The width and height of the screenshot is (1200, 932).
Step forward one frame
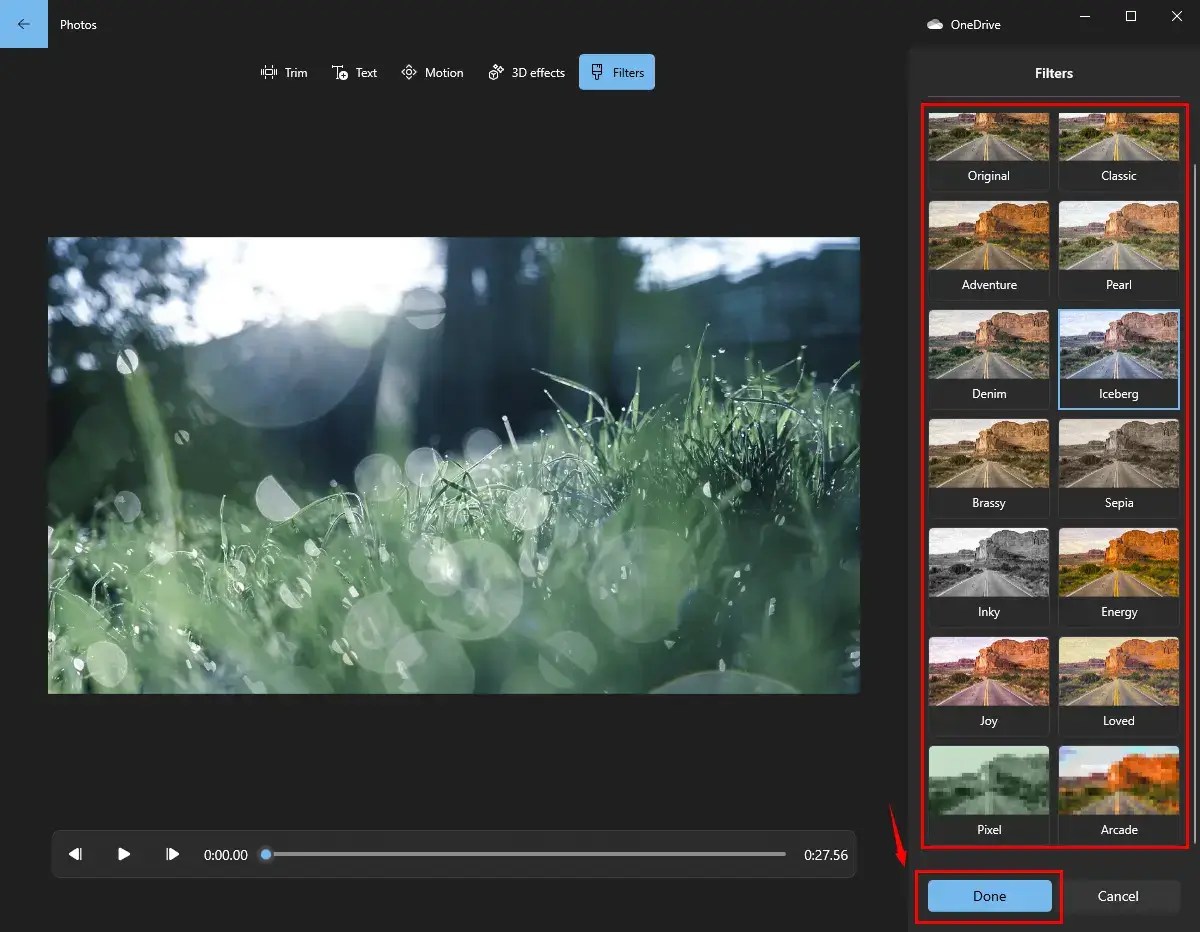[172, 854]
